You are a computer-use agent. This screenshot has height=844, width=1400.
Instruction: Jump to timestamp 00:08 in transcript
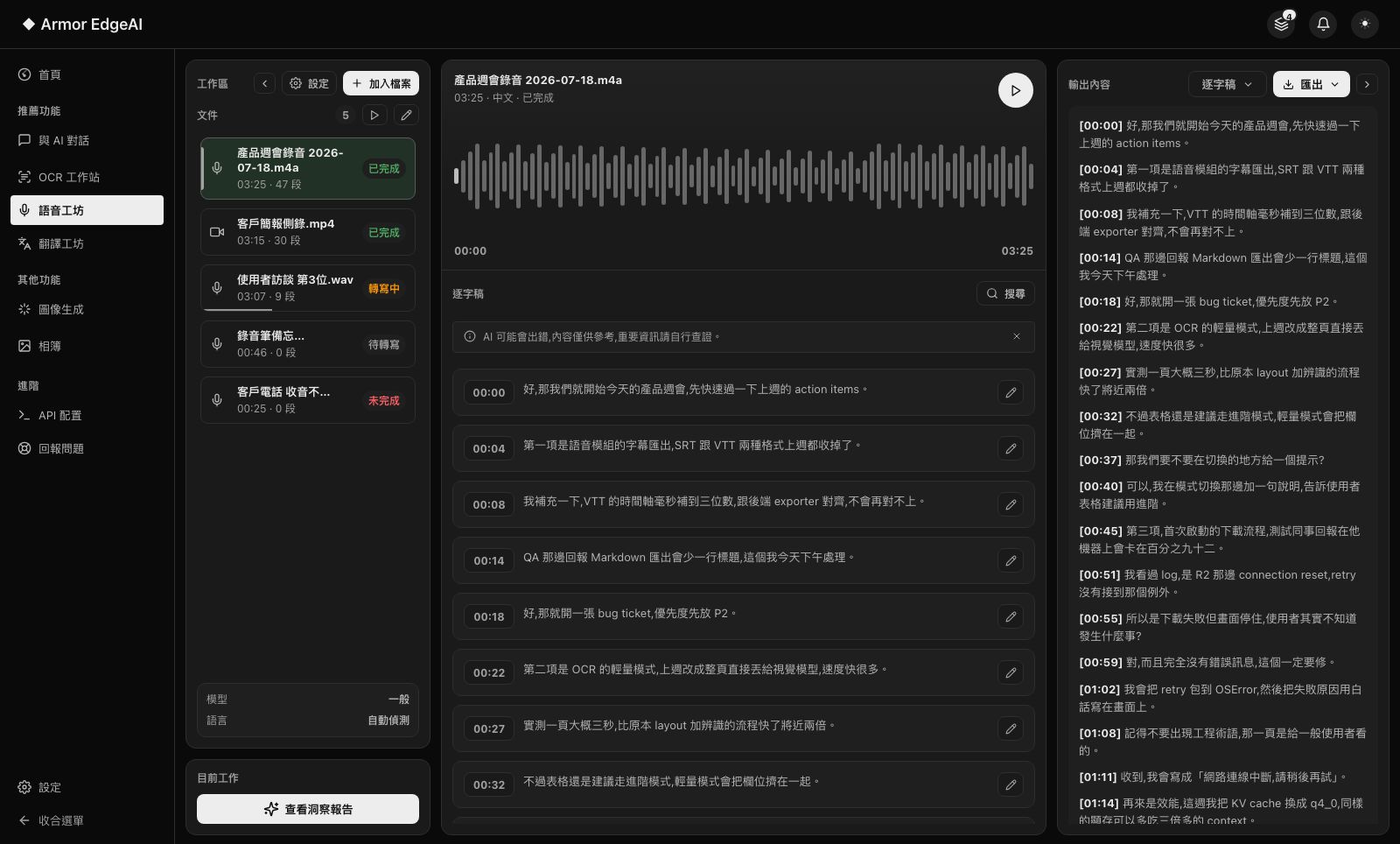[x=489, y=504]
